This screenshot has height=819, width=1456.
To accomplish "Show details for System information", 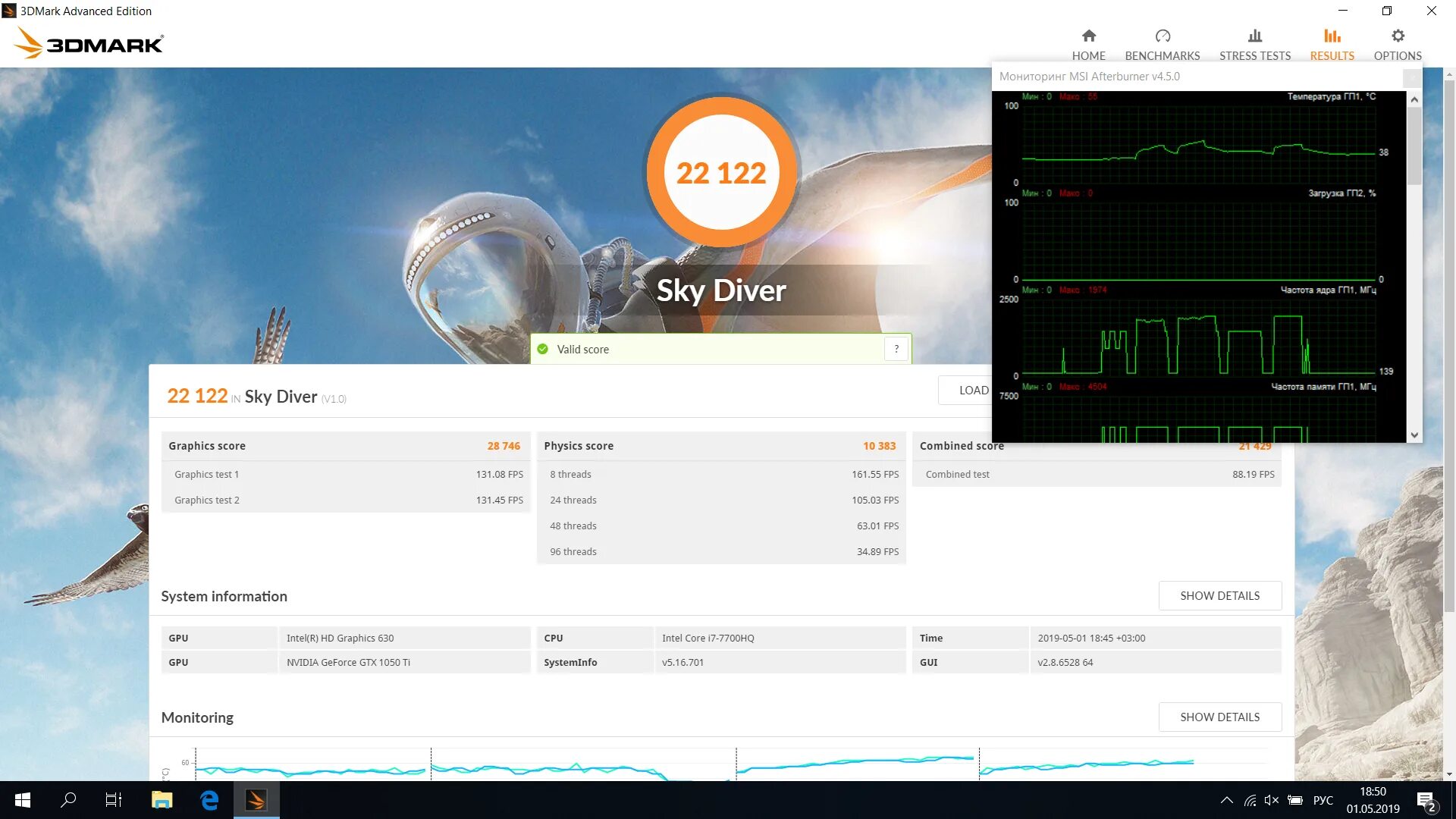I will (1219, 596).
